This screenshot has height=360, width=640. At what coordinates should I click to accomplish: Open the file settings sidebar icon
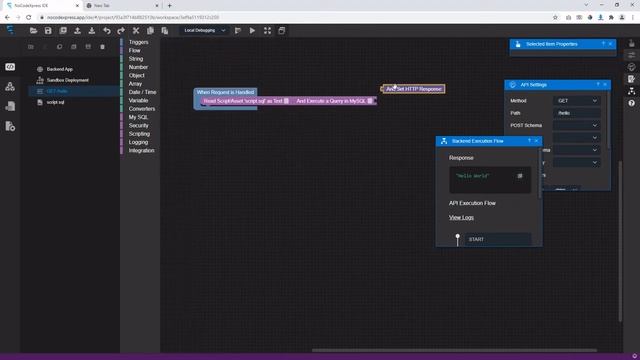[10, 126]
